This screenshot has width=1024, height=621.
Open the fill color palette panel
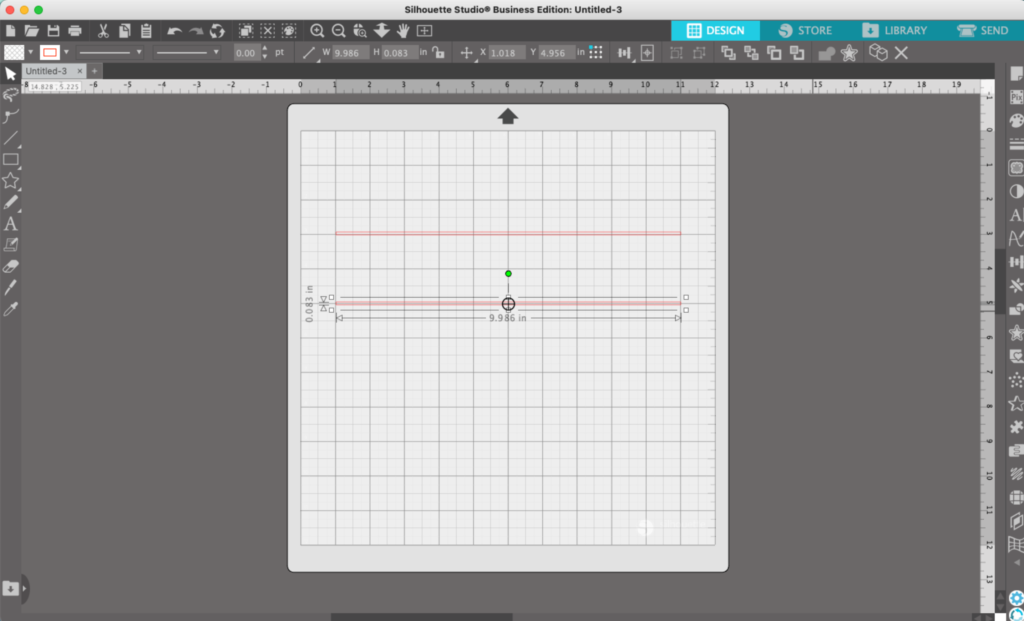pos(1016,121)
